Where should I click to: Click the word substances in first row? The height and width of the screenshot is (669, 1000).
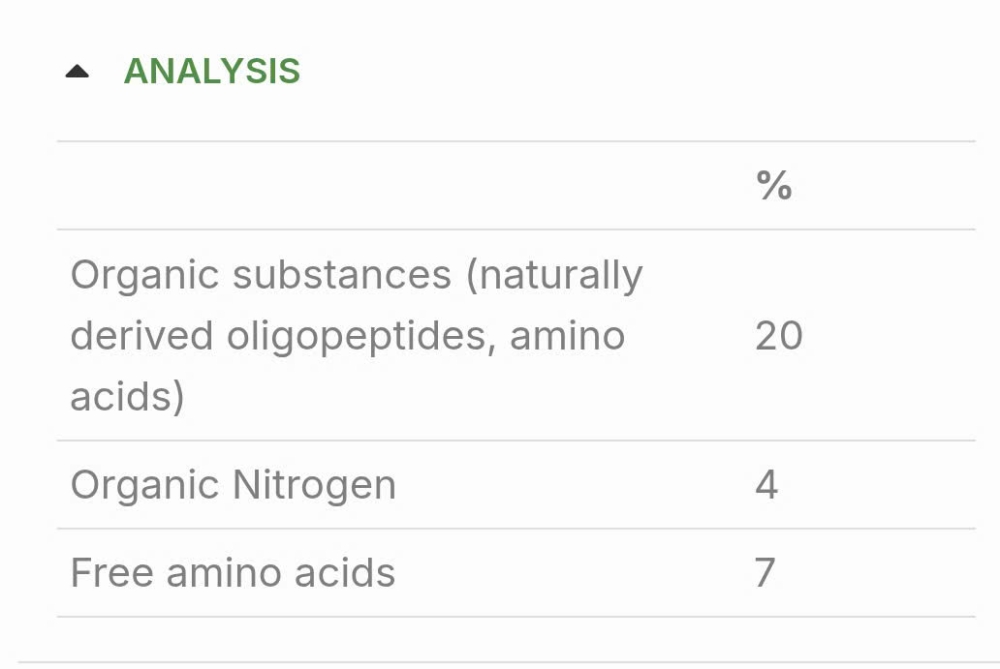coord(342,275)
